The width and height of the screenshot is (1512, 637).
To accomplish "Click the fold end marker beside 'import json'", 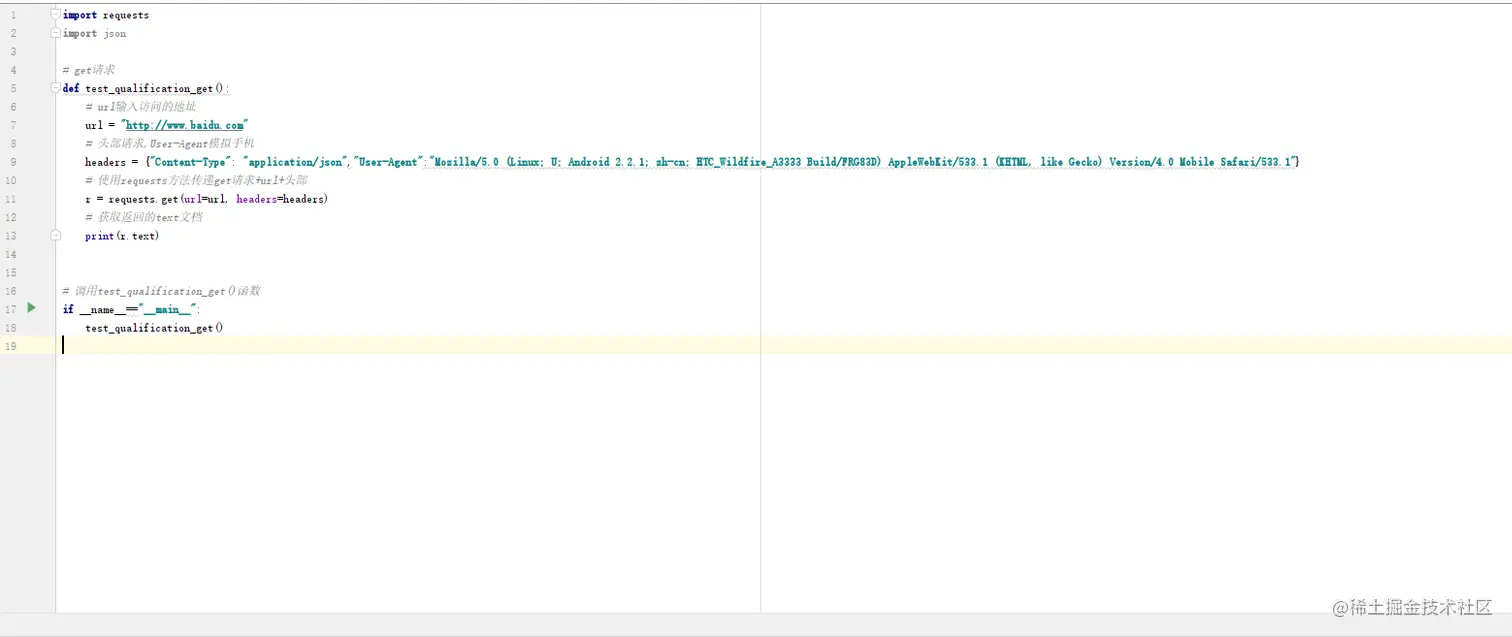I will [56, 33].
